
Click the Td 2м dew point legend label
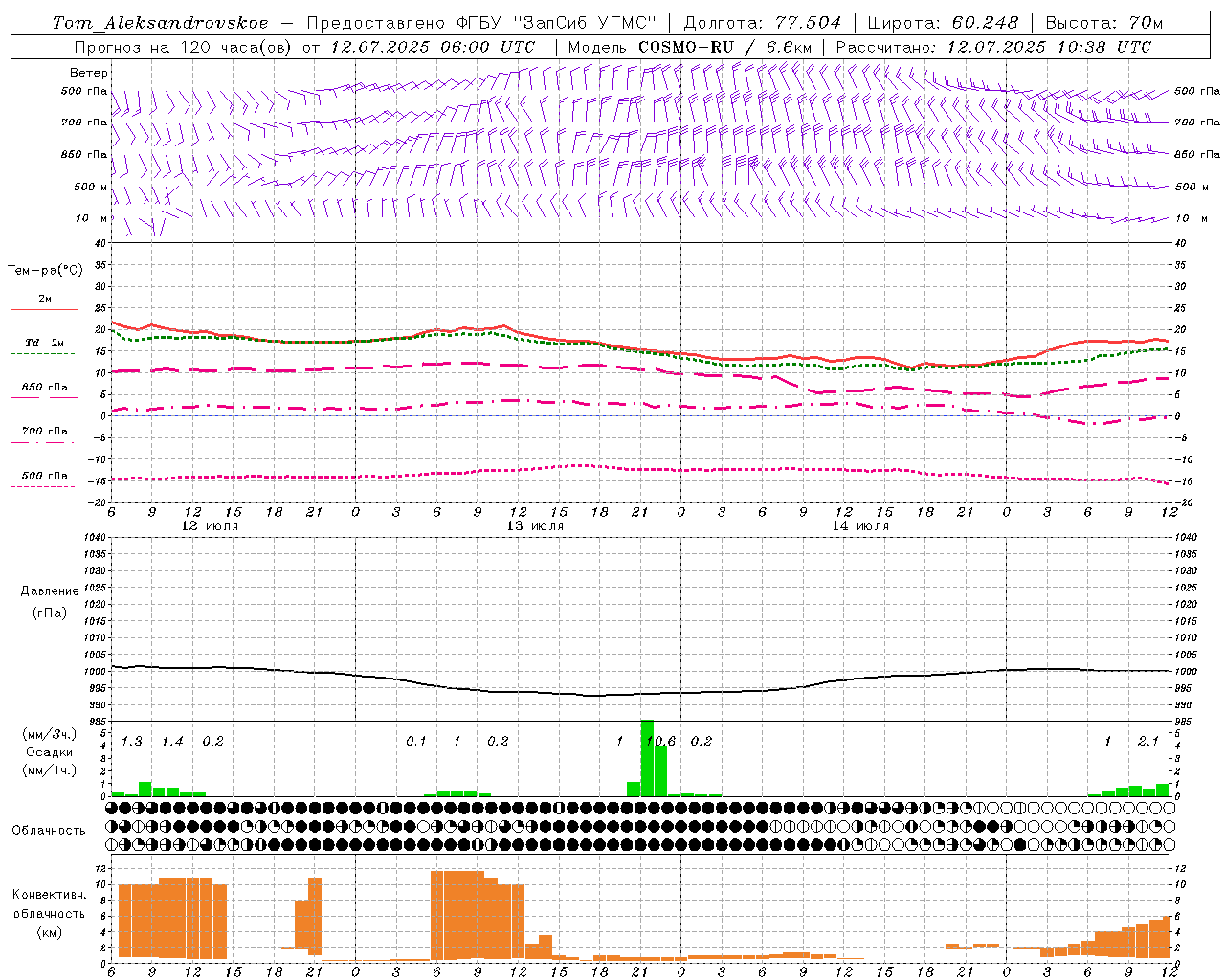click(44, 343)
